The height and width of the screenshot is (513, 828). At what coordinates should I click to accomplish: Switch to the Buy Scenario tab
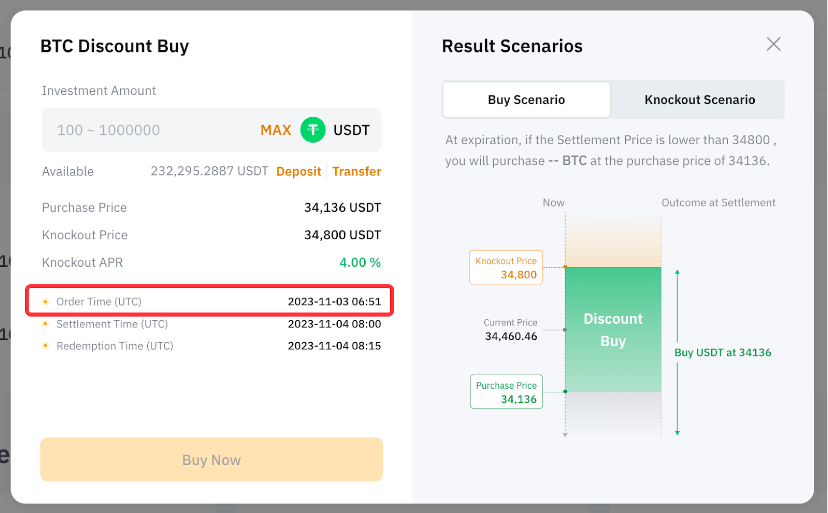tap(526, 100)
